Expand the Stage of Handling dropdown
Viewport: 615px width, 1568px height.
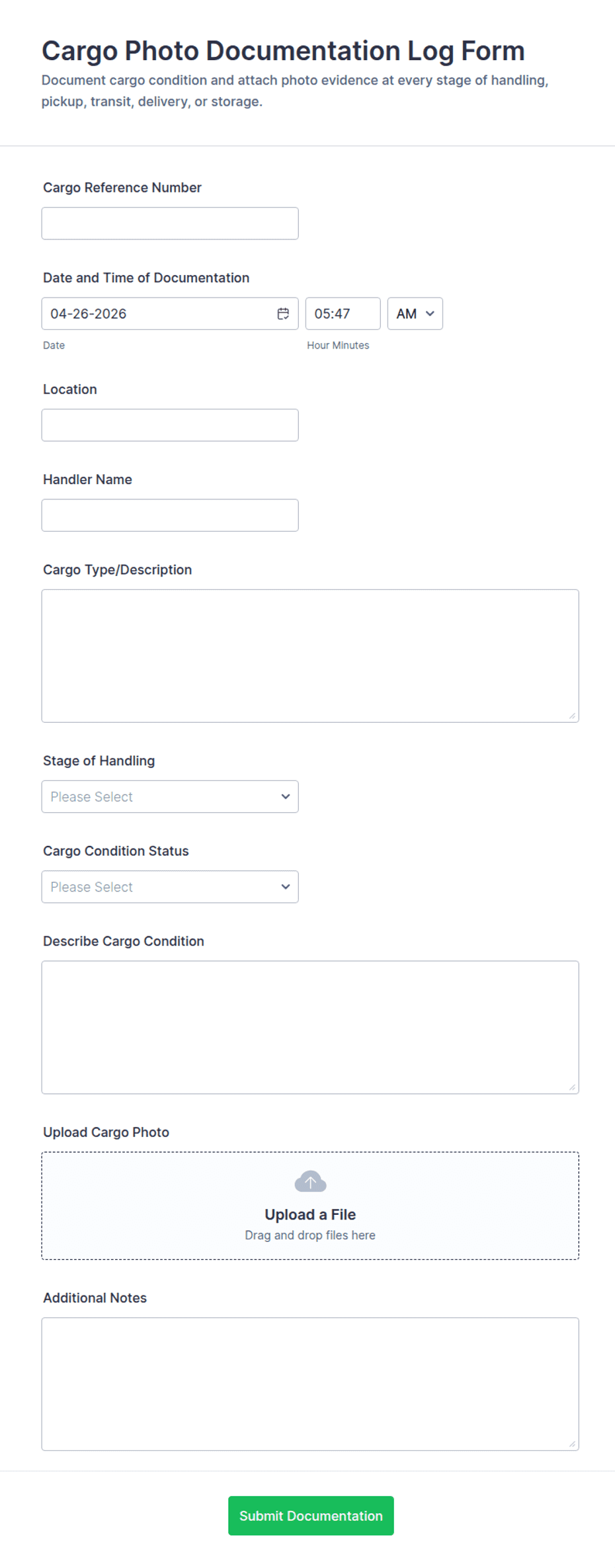coord(170,796)
